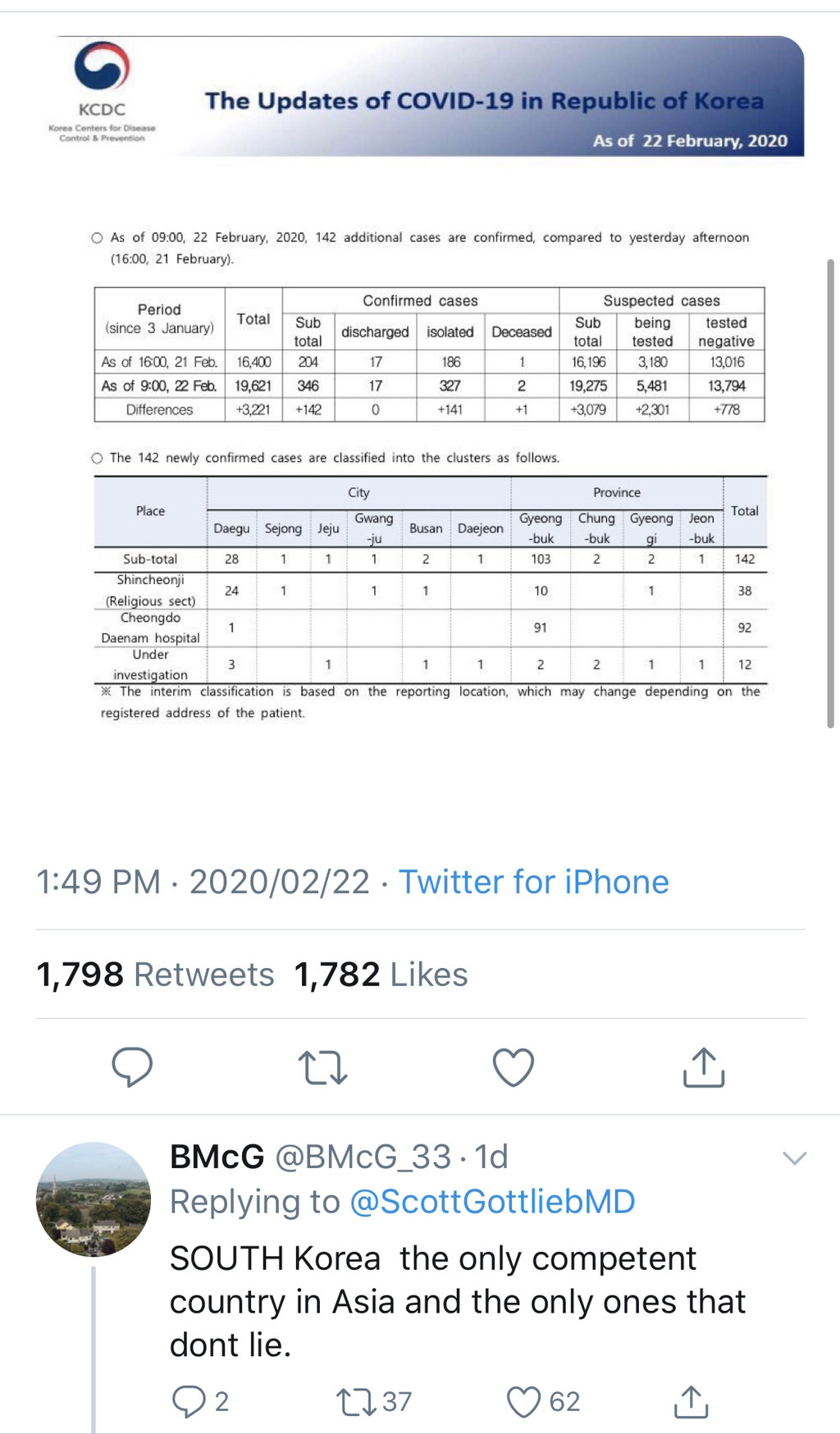Open BMcG display name profile
This screenshot has height=1434, width=840.
(x=217, y=1157)
